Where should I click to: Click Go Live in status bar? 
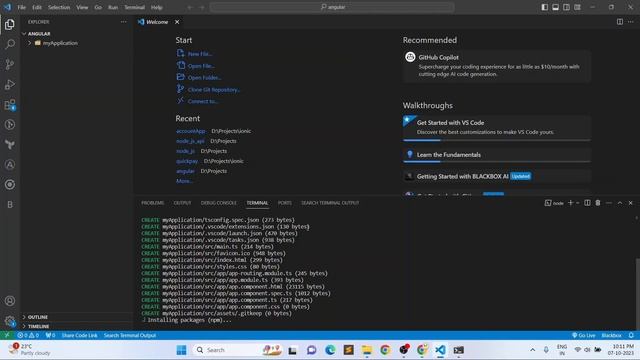(583, 335)
